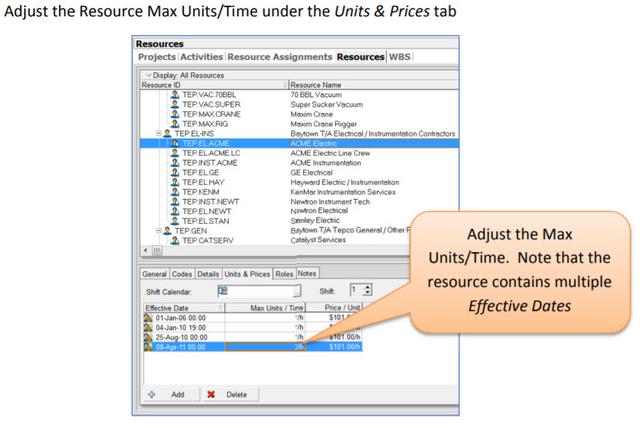Open the Projects tab

click(157, 57)
